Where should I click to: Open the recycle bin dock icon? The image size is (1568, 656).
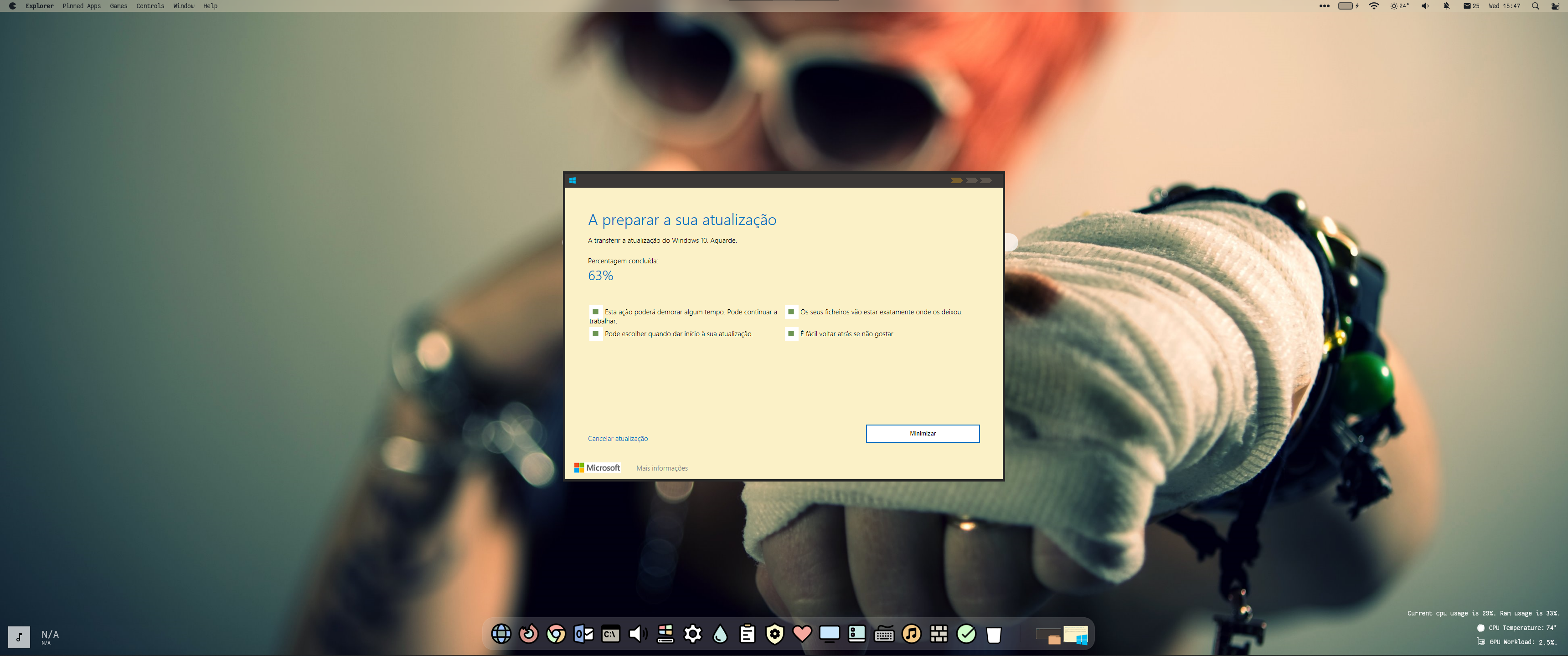pos(993,635)
